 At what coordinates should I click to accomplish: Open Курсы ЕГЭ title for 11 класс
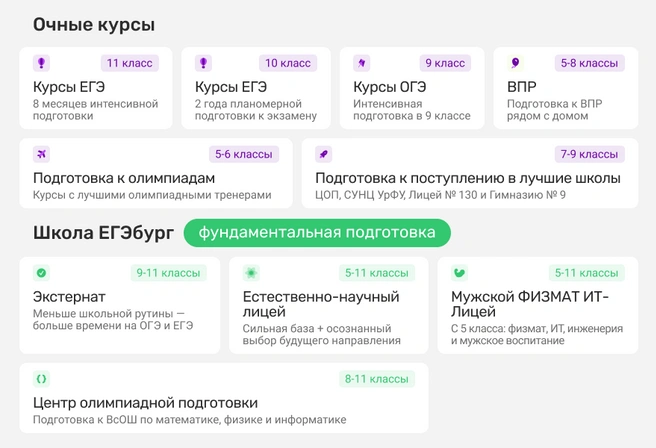[x=69, y=87]
